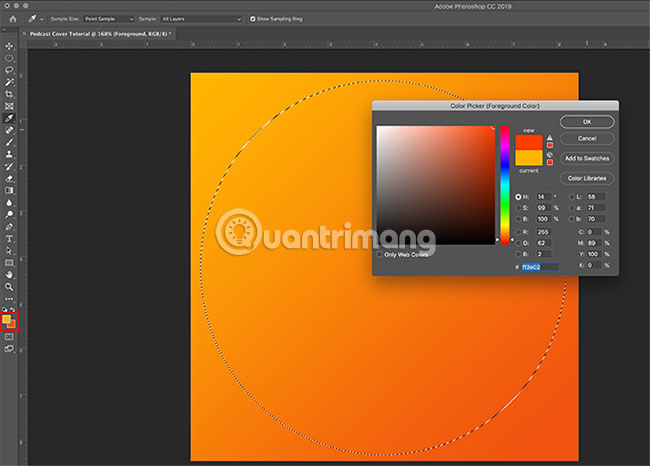This screenshot has width=650, height=466.
Task: Select the Dodge tool
Action: coord(9,214)
